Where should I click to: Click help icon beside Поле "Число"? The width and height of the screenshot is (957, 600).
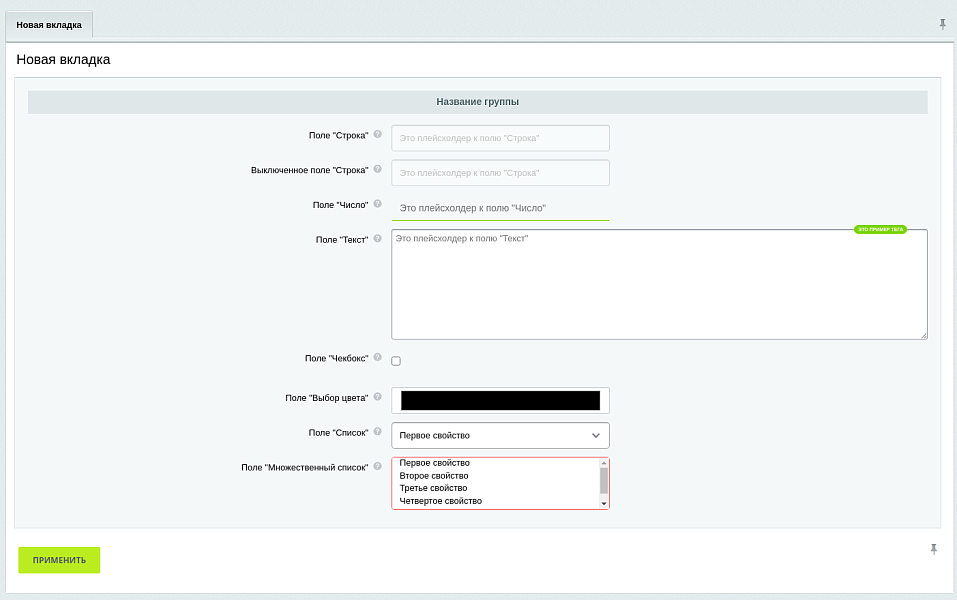pyautogui.click(x=378, y=204)
